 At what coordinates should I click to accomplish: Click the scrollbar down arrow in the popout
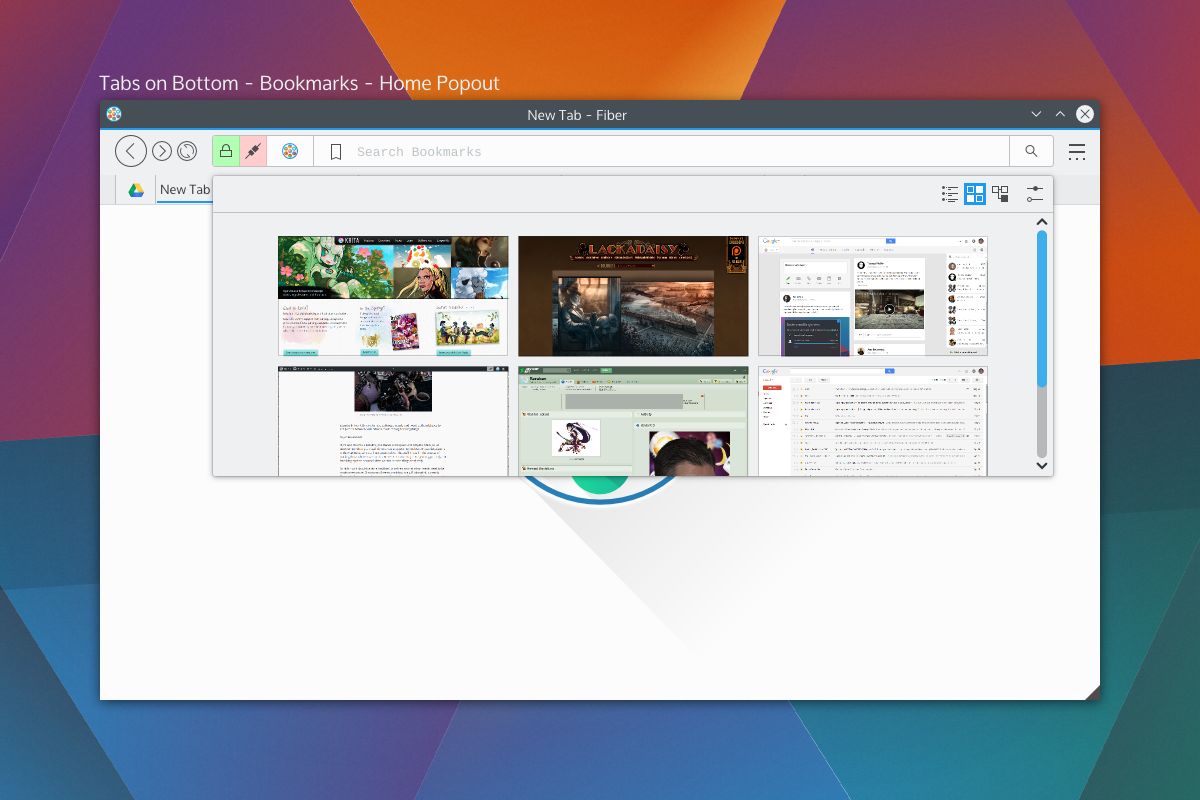1041,465
